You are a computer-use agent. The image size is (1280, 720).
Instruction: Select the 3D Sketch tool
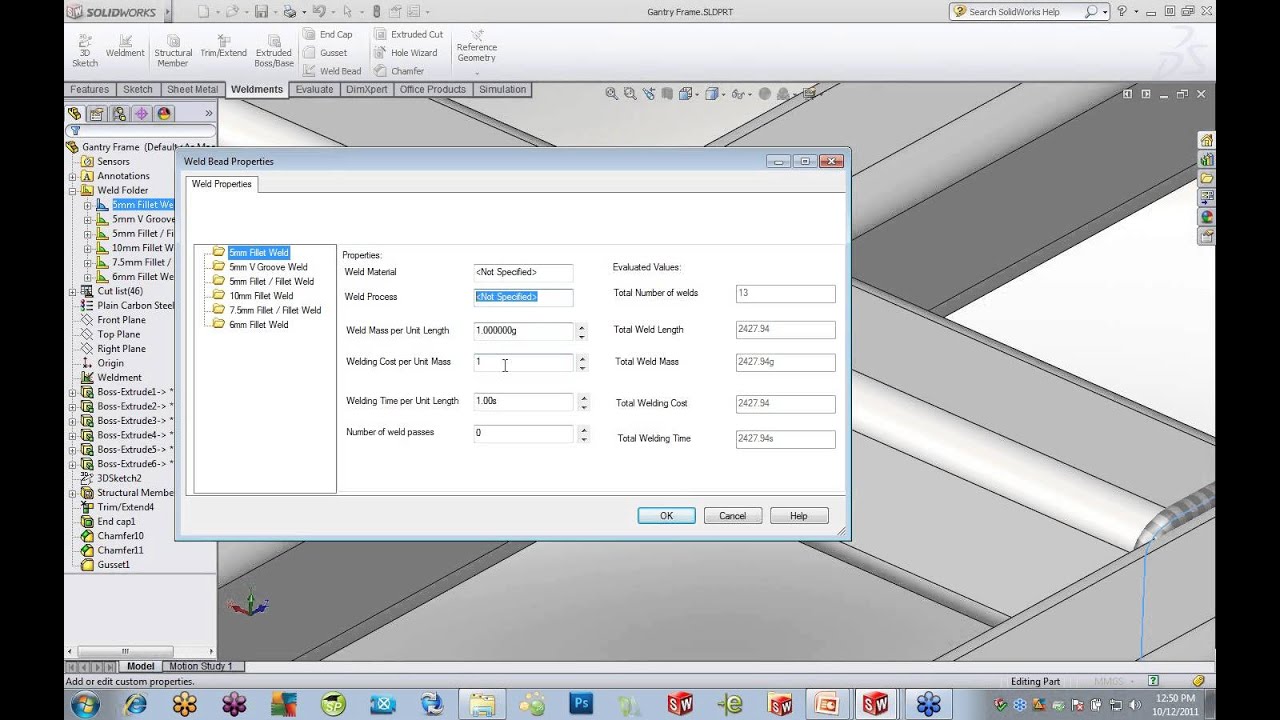pyautogui.click(x=85, y=49)
